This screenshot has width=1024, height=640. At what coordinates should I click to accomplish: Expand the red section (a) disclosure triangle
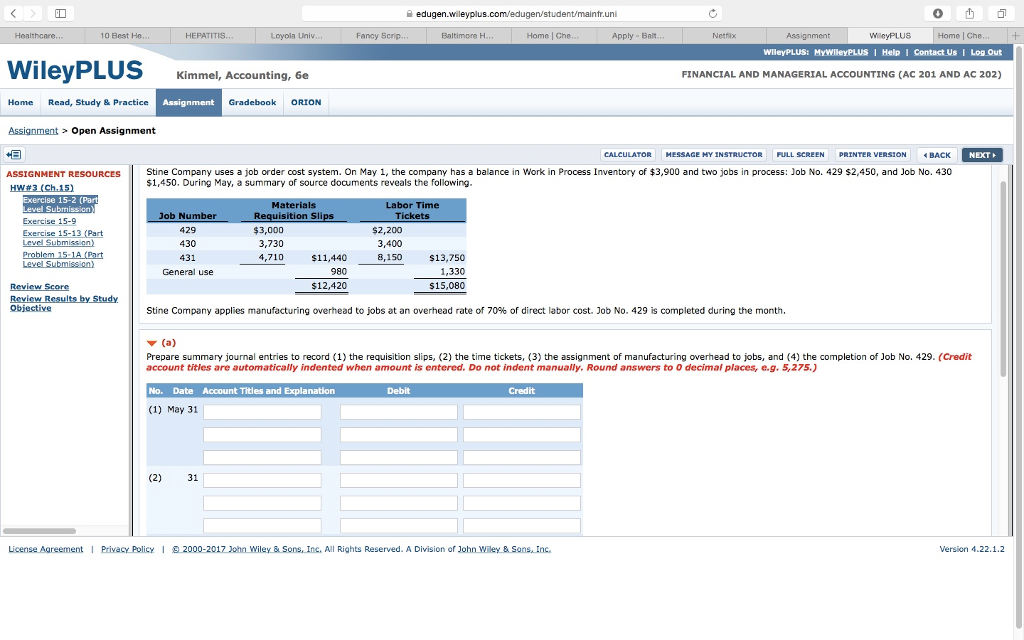point(152,342)
